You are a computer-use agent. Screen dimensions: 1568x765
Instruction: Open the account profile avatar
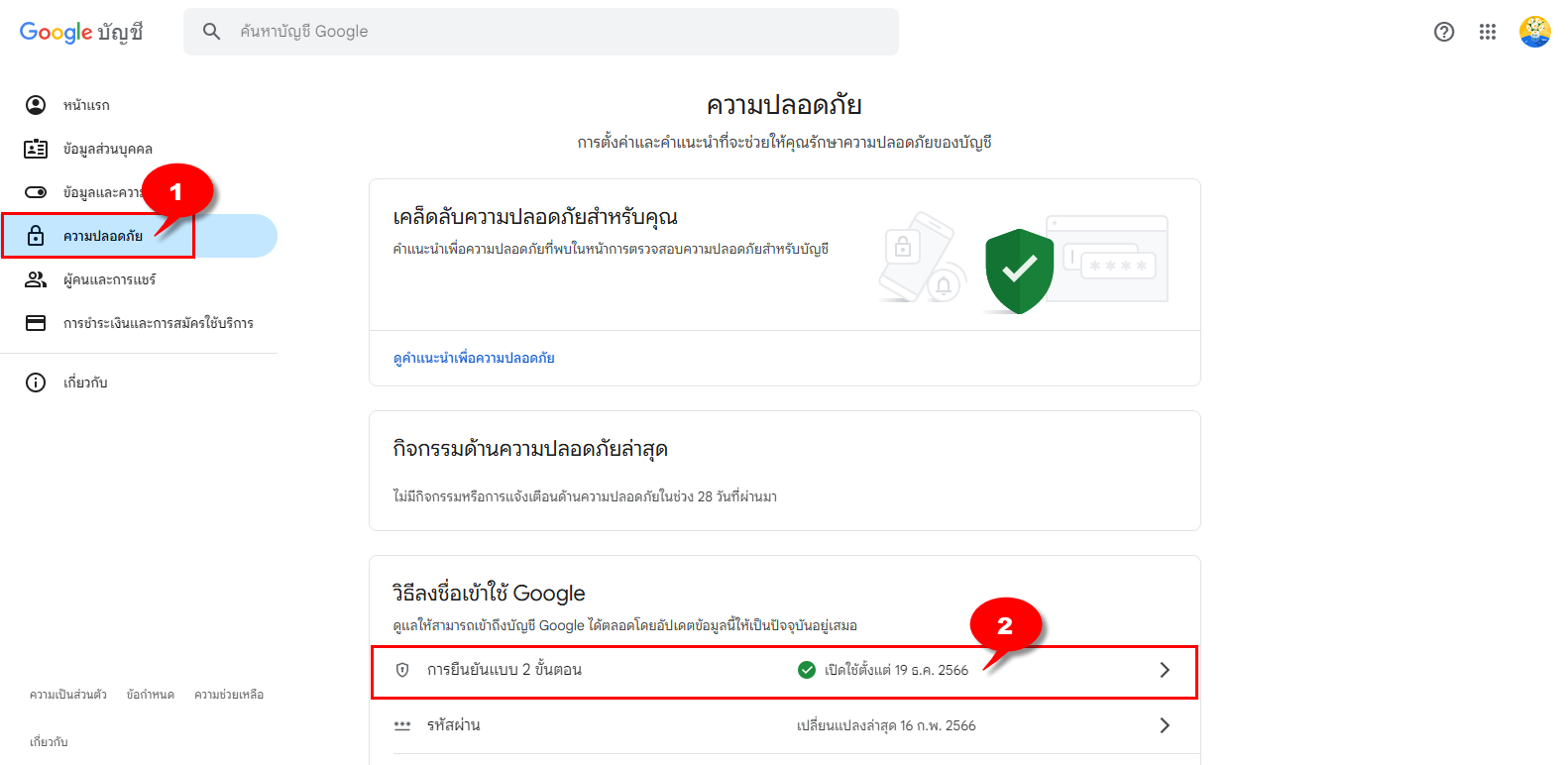(x=1535, y=32)
